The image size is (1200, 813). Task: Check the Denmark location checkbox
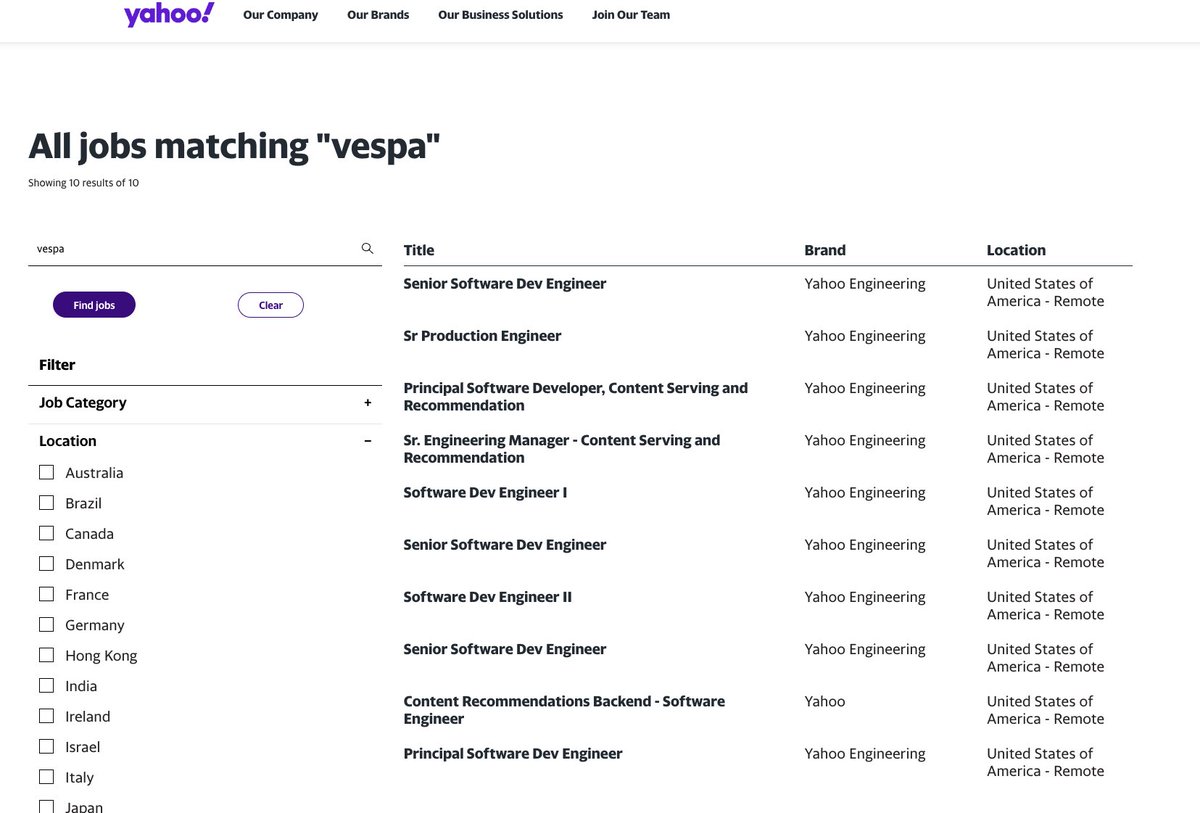46,564
